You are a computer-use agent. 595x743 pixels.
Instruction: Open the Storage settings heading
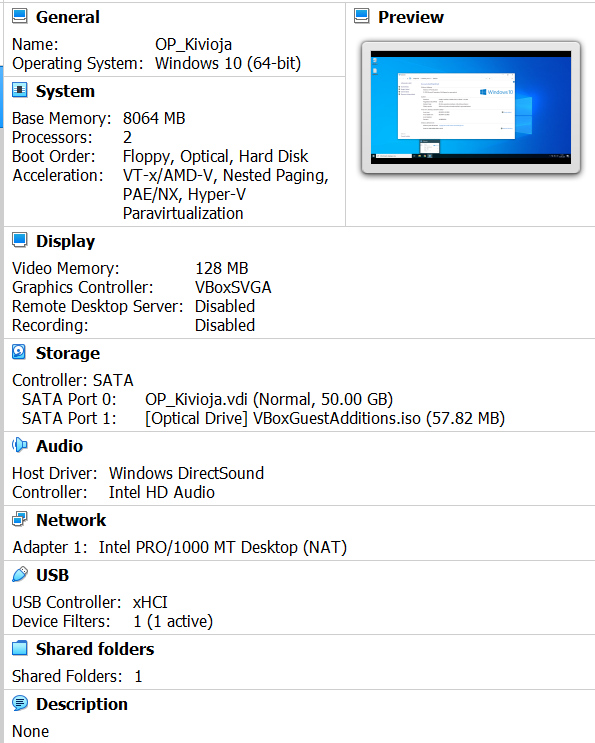pyautogui.click(x=68, y=353)
